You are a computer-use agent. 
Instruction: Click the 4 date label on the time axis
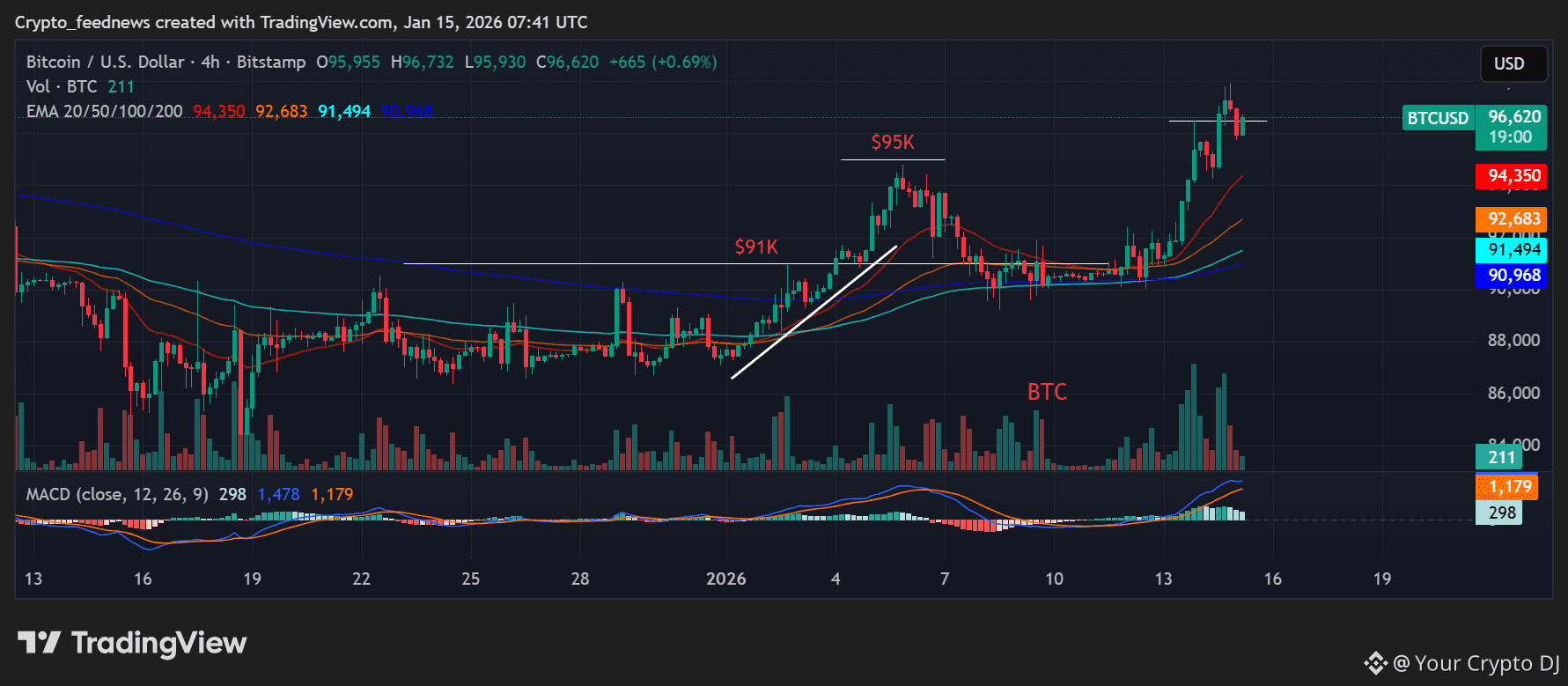pos(836,579)
